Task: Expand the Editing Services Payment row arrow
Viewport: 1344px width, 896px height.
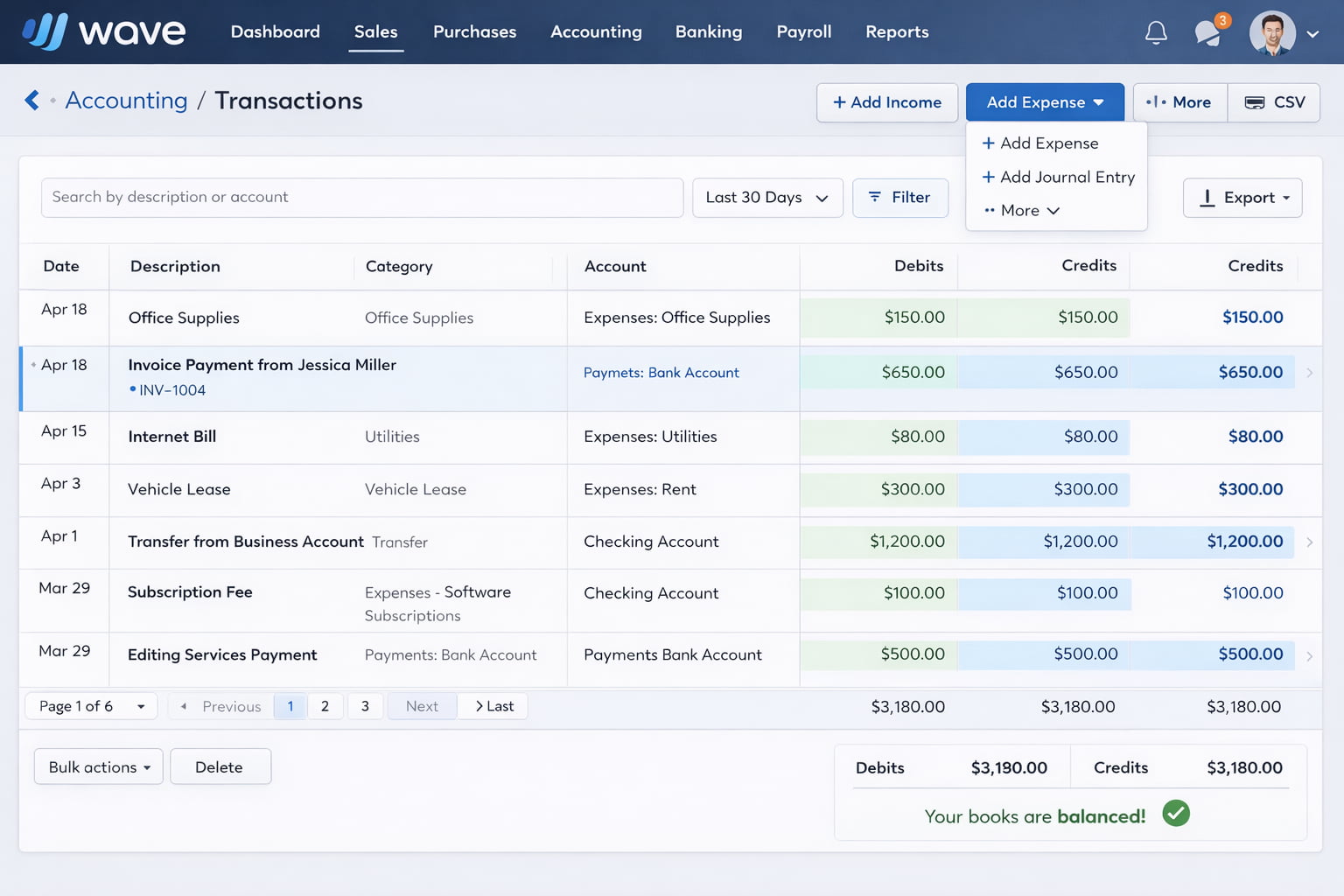Action: point(1309,655)
